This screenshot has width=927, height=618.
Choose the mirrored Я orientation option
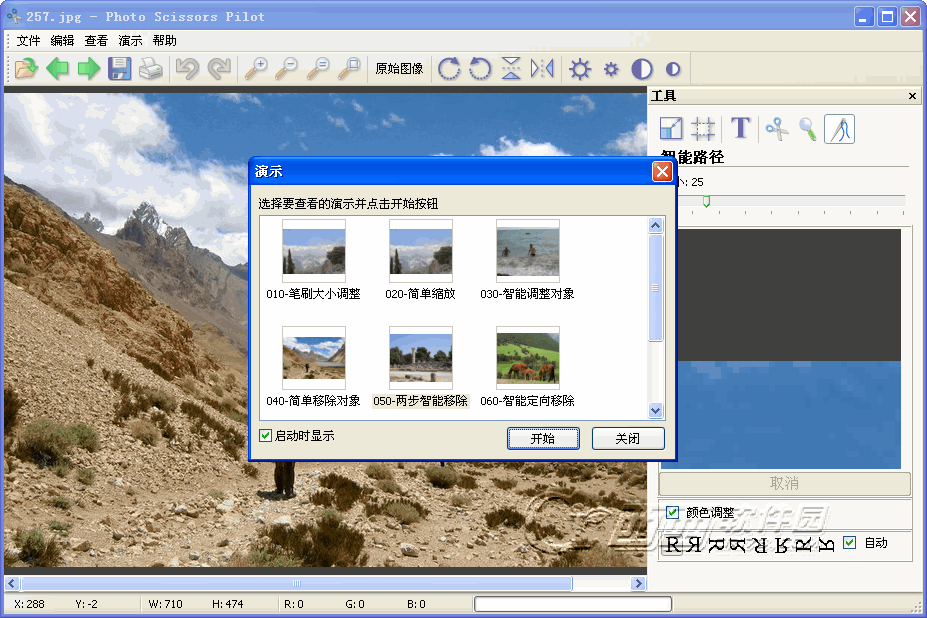coord(694,544)
